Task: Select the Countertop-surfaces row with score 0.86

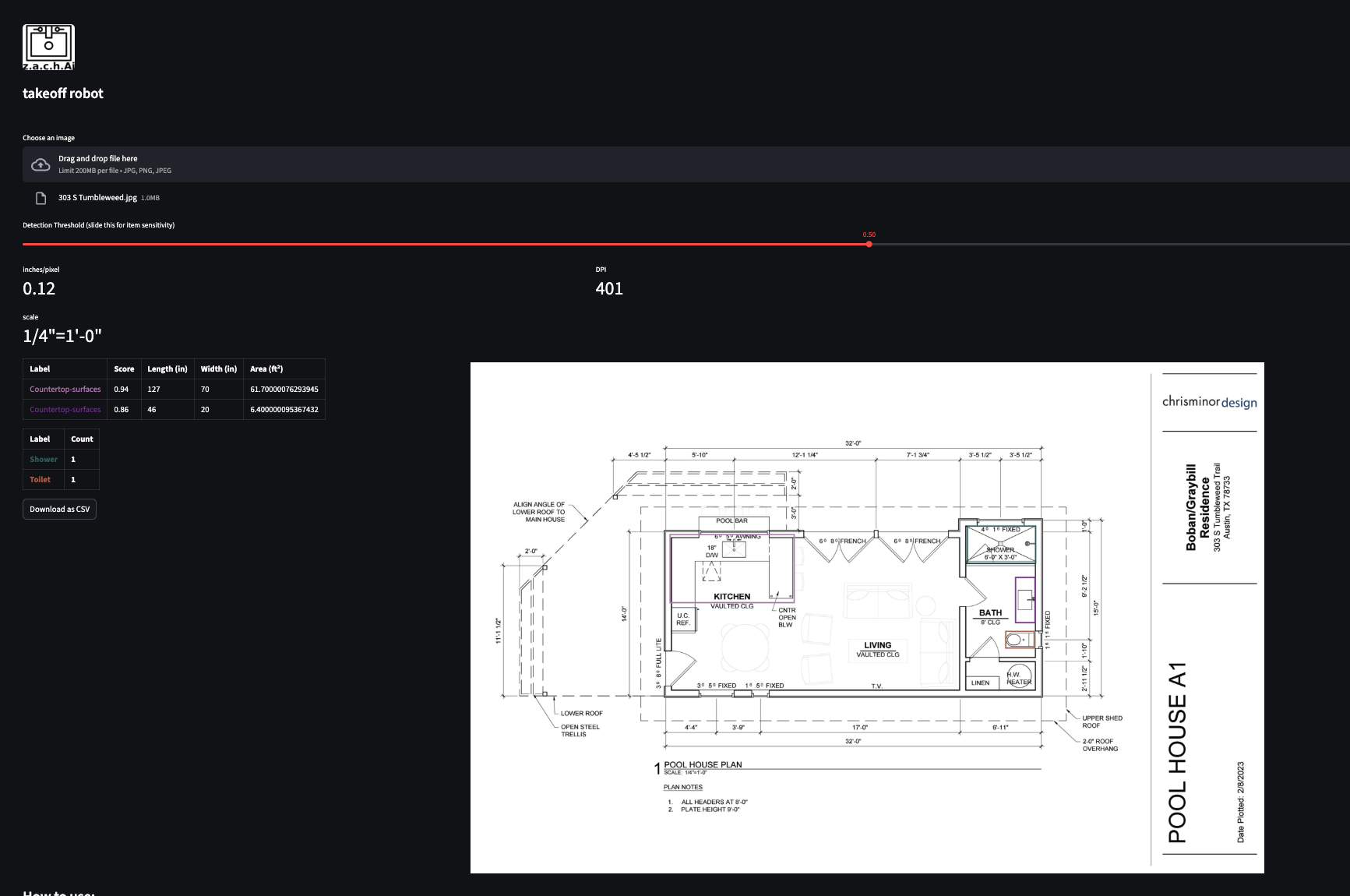Action: [x=65, y=409]
